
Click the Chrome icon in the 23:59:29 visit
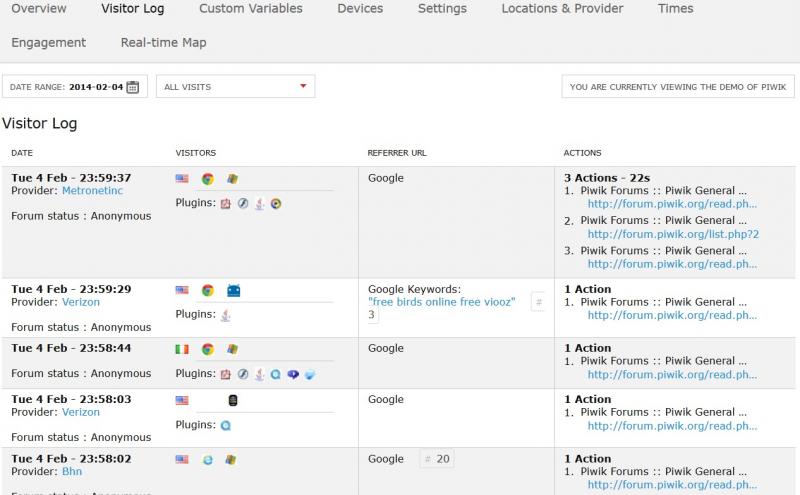(208, 290)
